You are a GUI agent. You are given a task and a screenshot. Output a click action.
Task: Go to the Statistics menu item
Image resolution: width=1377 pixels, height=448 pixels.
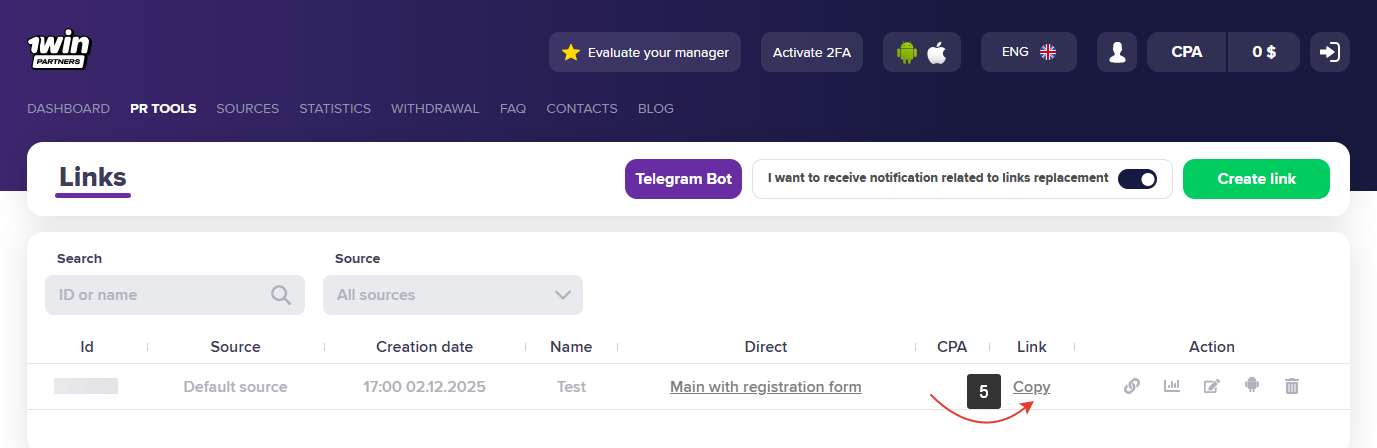tap(335, 108)
